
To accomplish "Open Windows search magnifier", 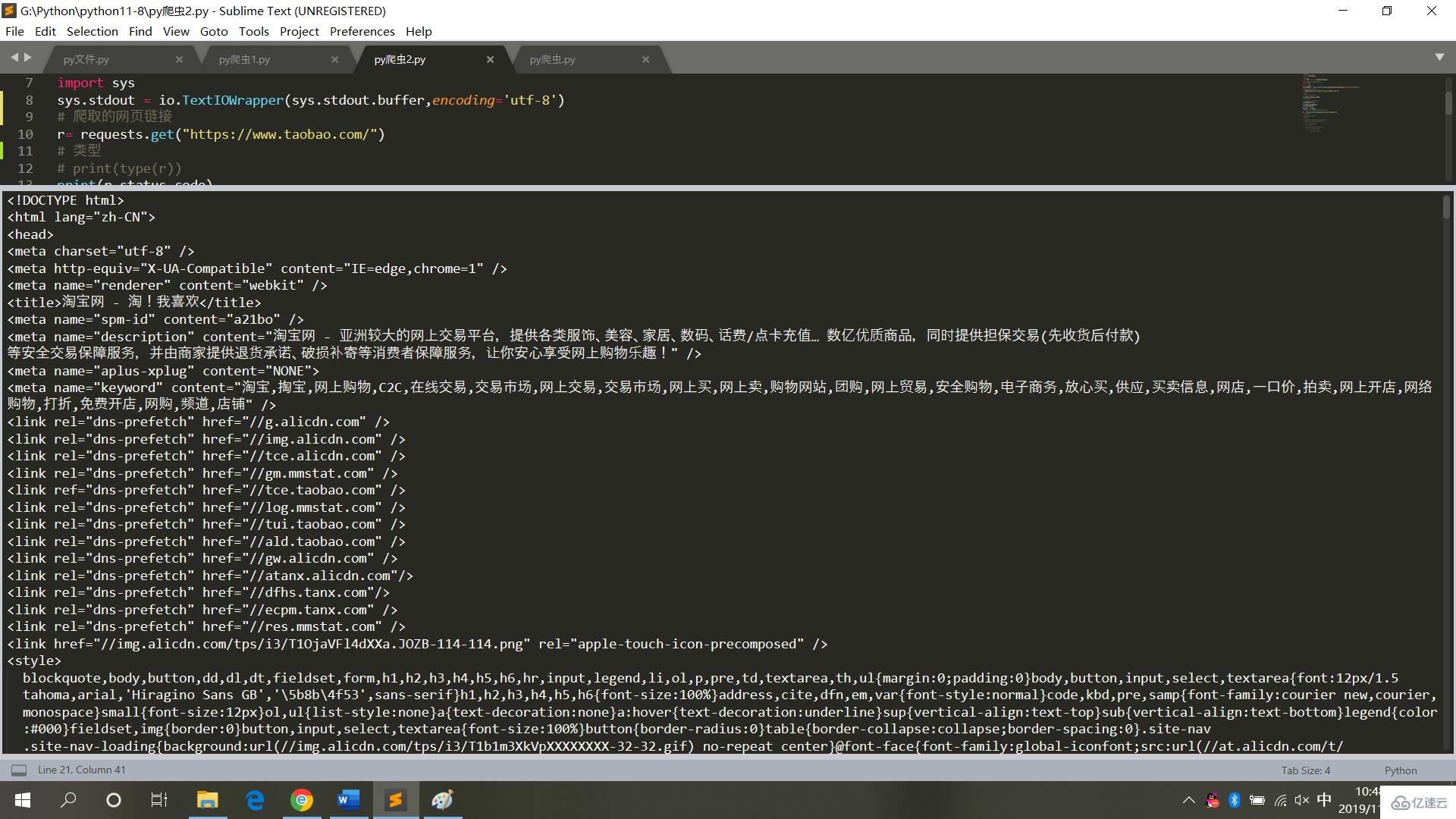I will [x=68, y=800].
